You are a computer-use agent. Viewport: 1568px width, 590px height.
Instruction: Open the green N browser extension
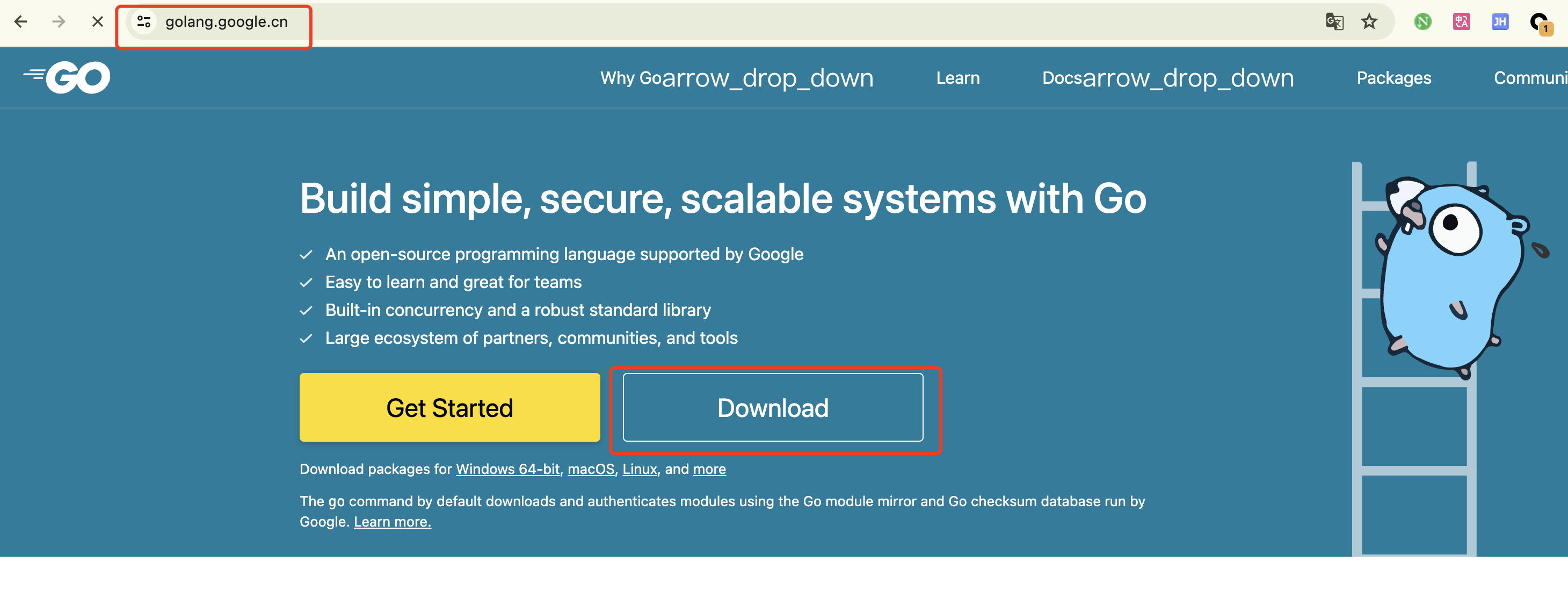tap(1422, 22)
